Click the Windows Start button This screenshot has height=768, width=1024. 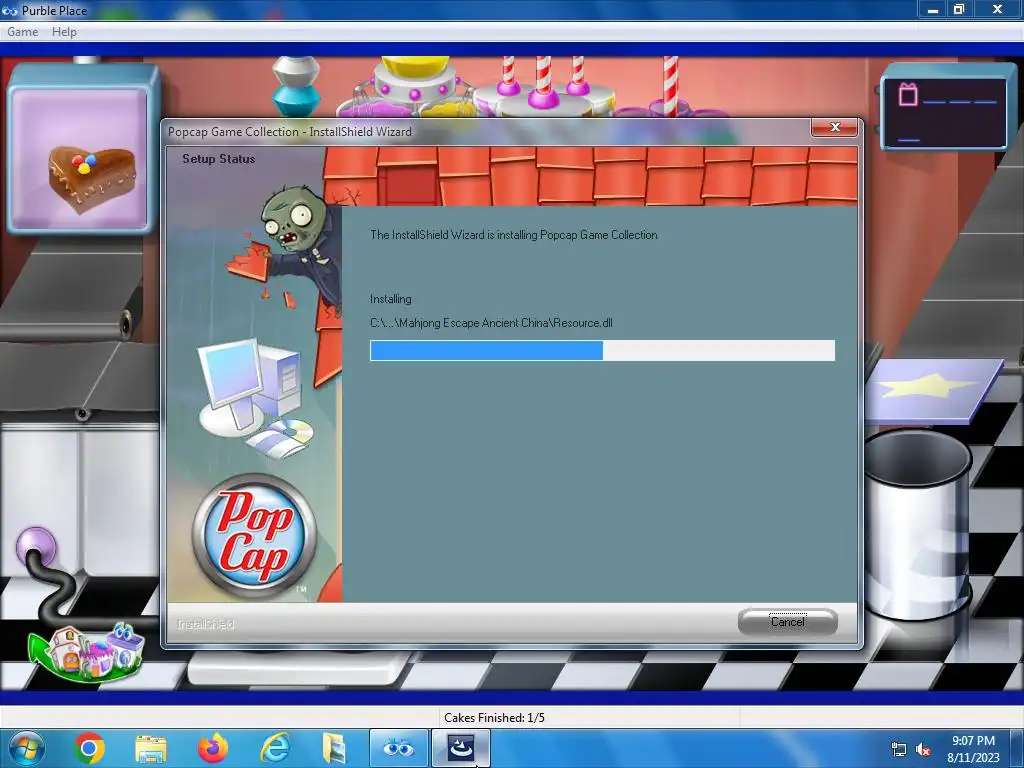[x=27, y=748]
